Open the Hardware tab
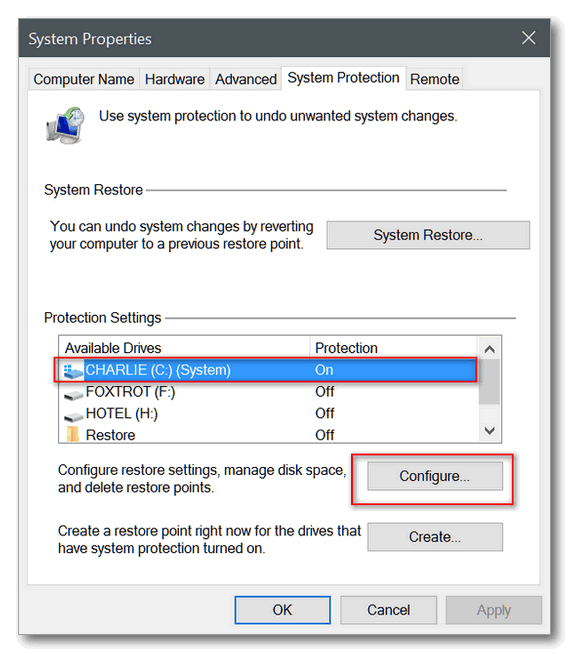The height and width of the screenshot is (654, 570). point(175,79)
